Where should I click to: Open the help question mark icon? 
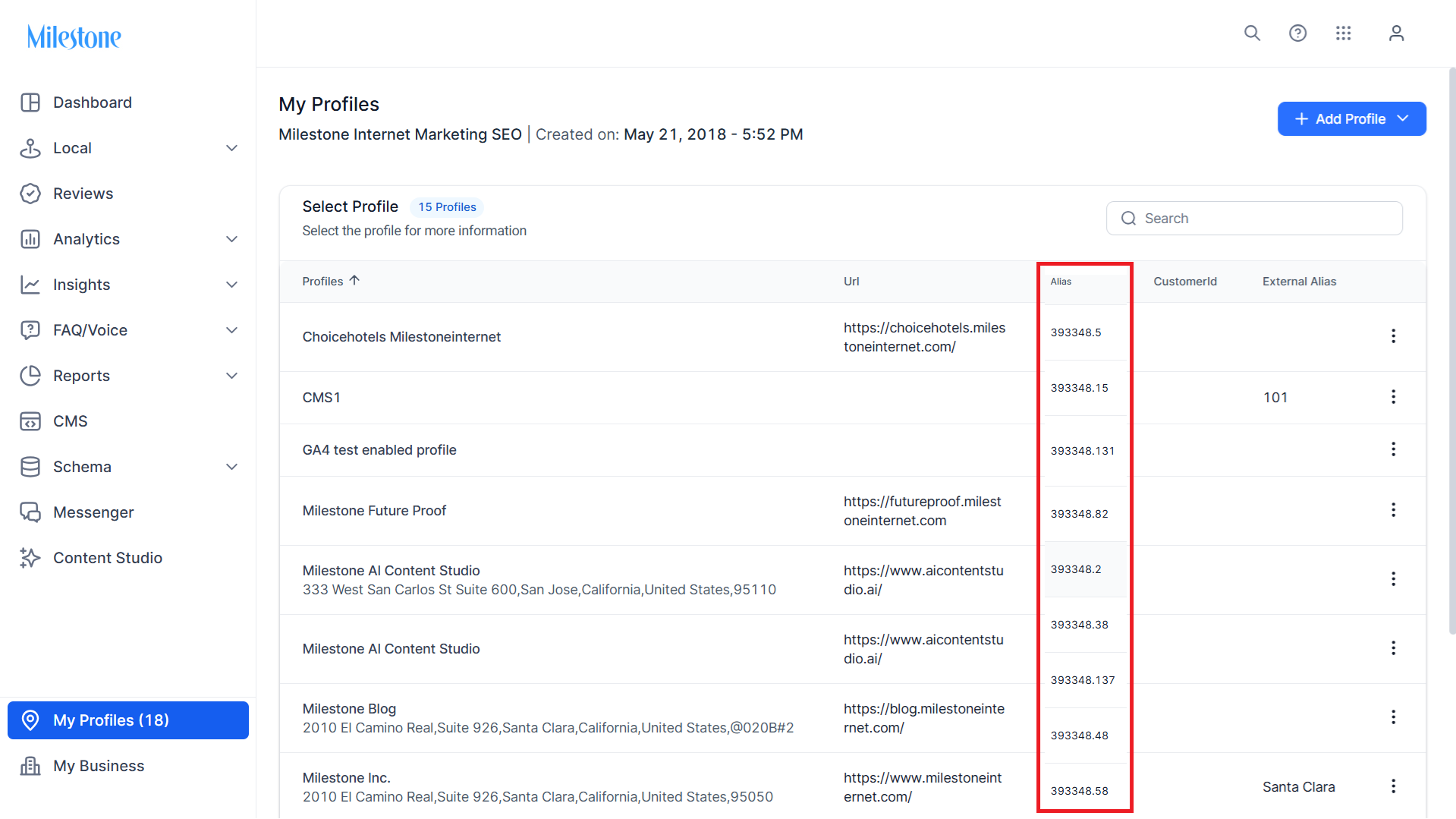pos(1297,33)
